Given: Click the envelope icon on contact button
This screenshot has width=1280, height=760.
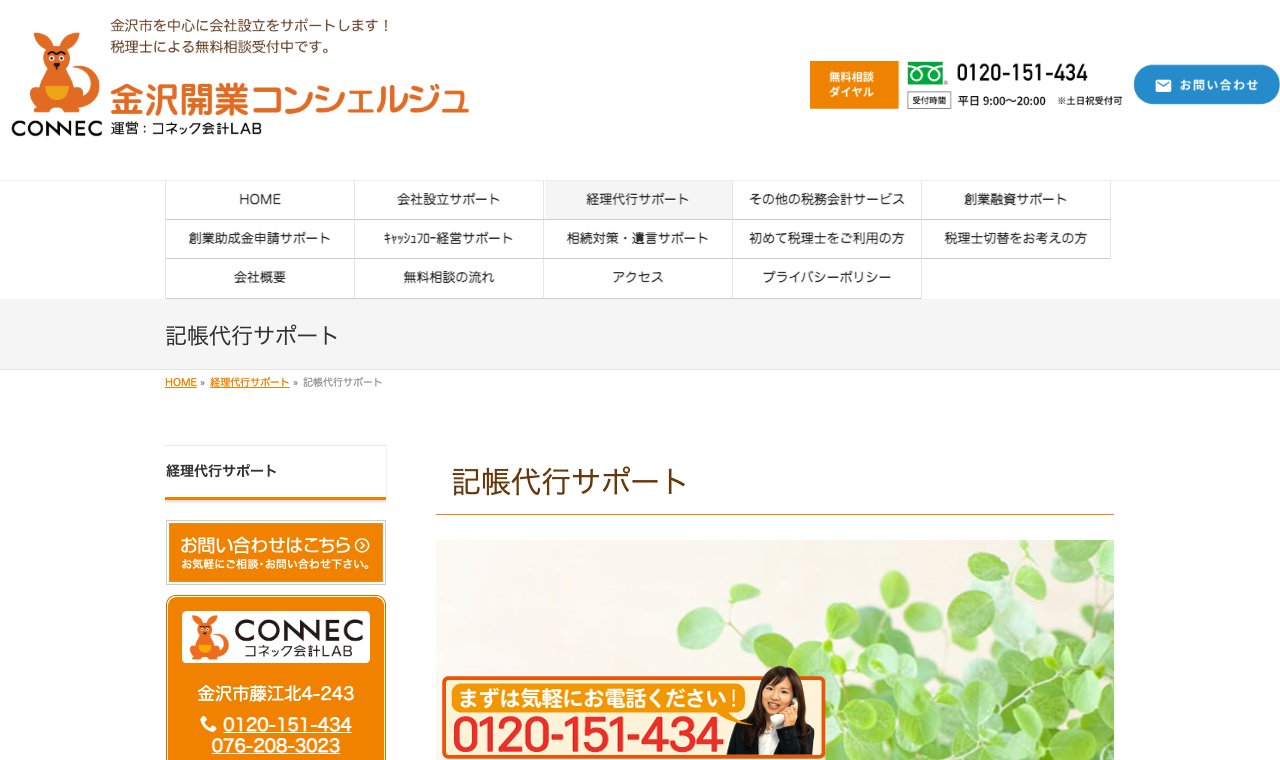Looking at the screenshot, I should pos(1163,85).
